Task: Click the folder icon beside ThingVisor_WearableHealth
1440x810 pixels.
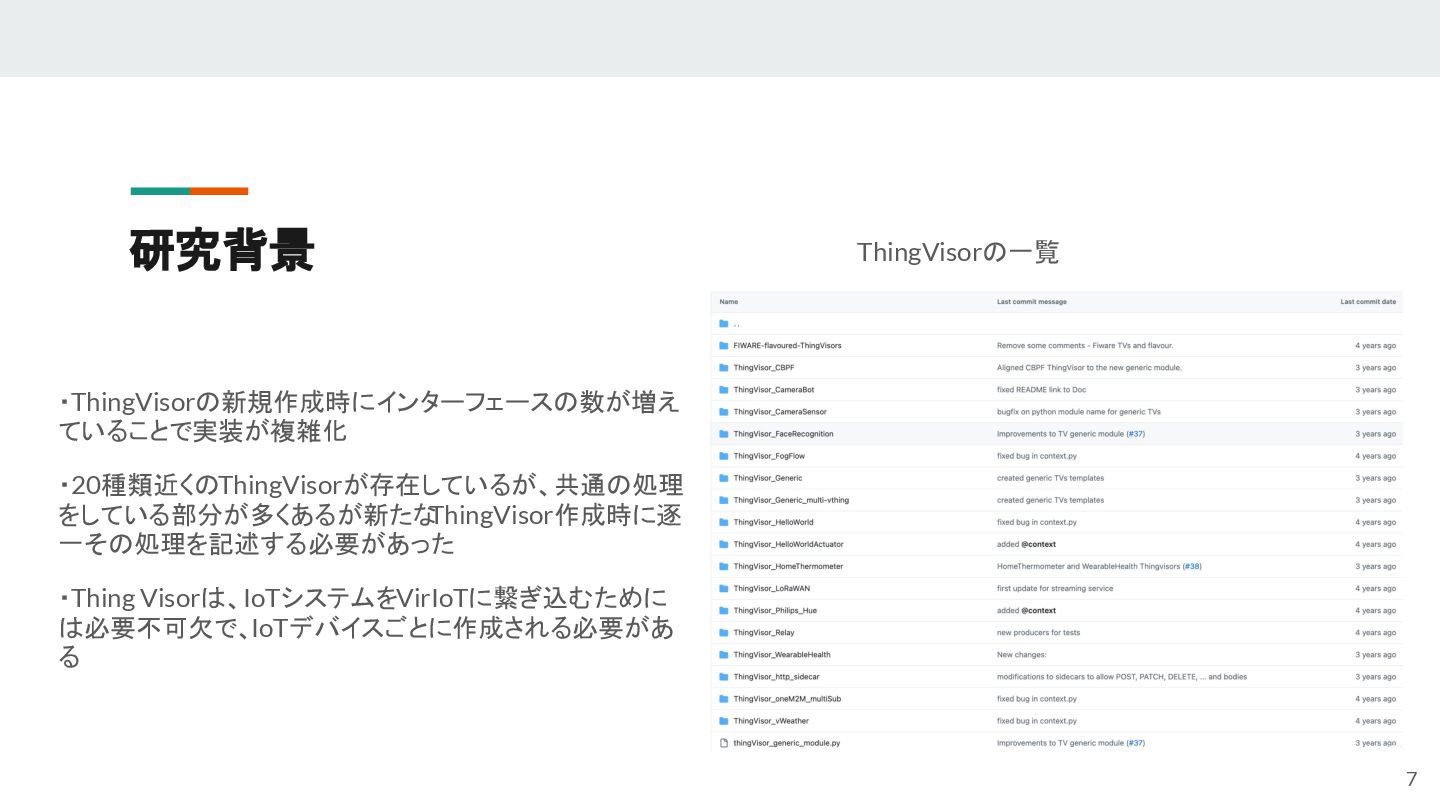Action: click(723, 654)
